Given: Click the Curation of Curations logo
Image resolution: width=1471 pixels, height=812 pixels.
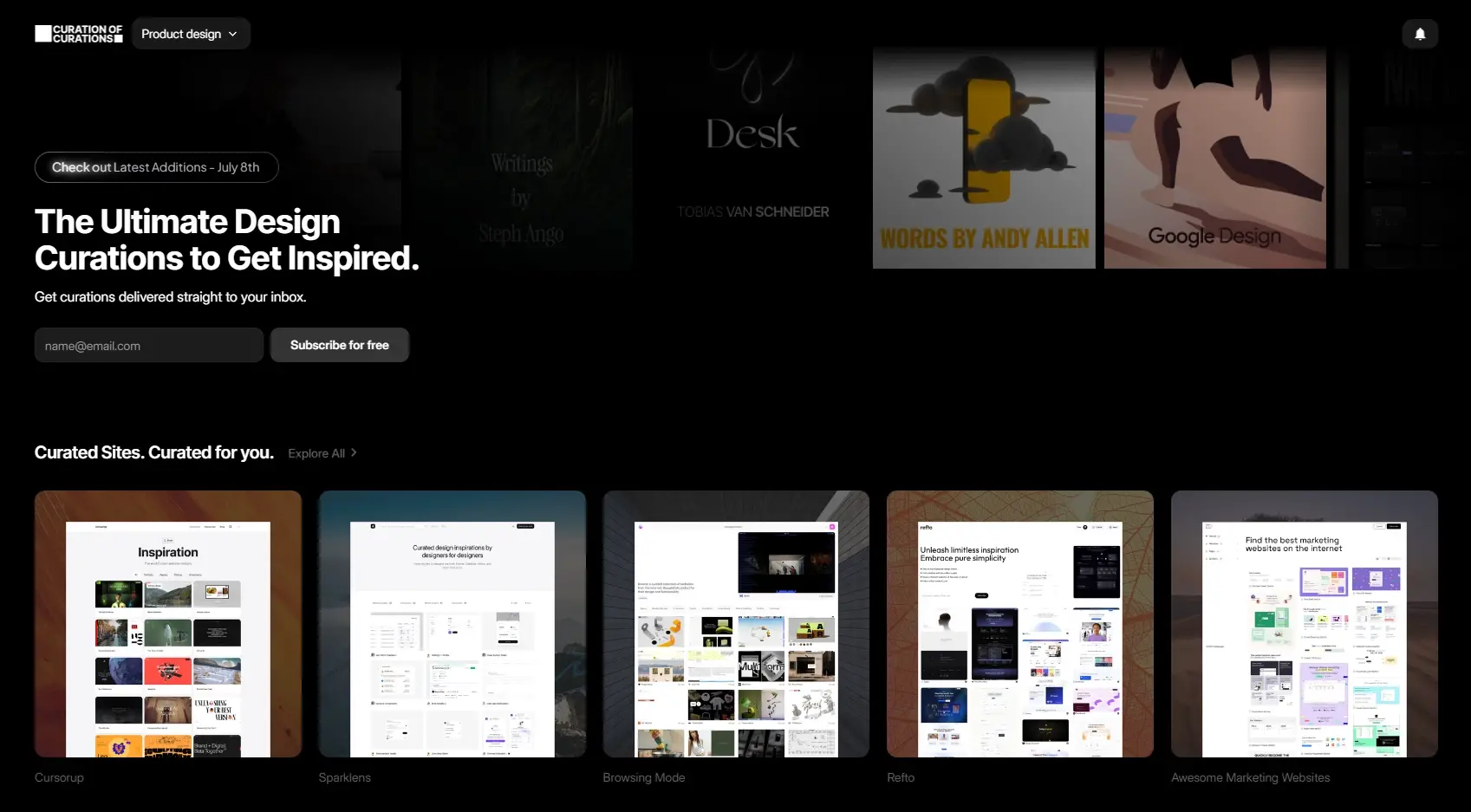Looking at the screenshot, I should tap(79, 34).
